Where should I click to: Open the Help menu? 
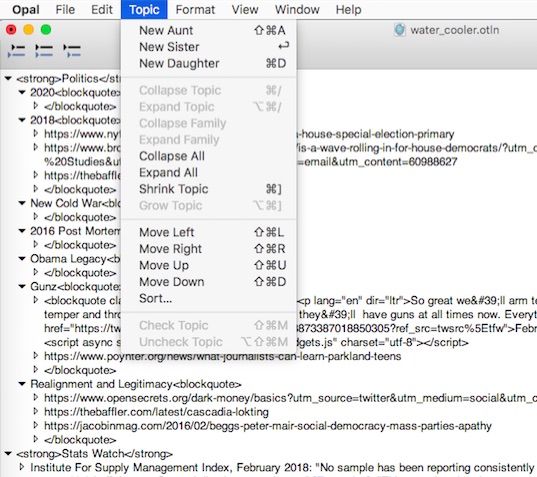tap(348, 10)
